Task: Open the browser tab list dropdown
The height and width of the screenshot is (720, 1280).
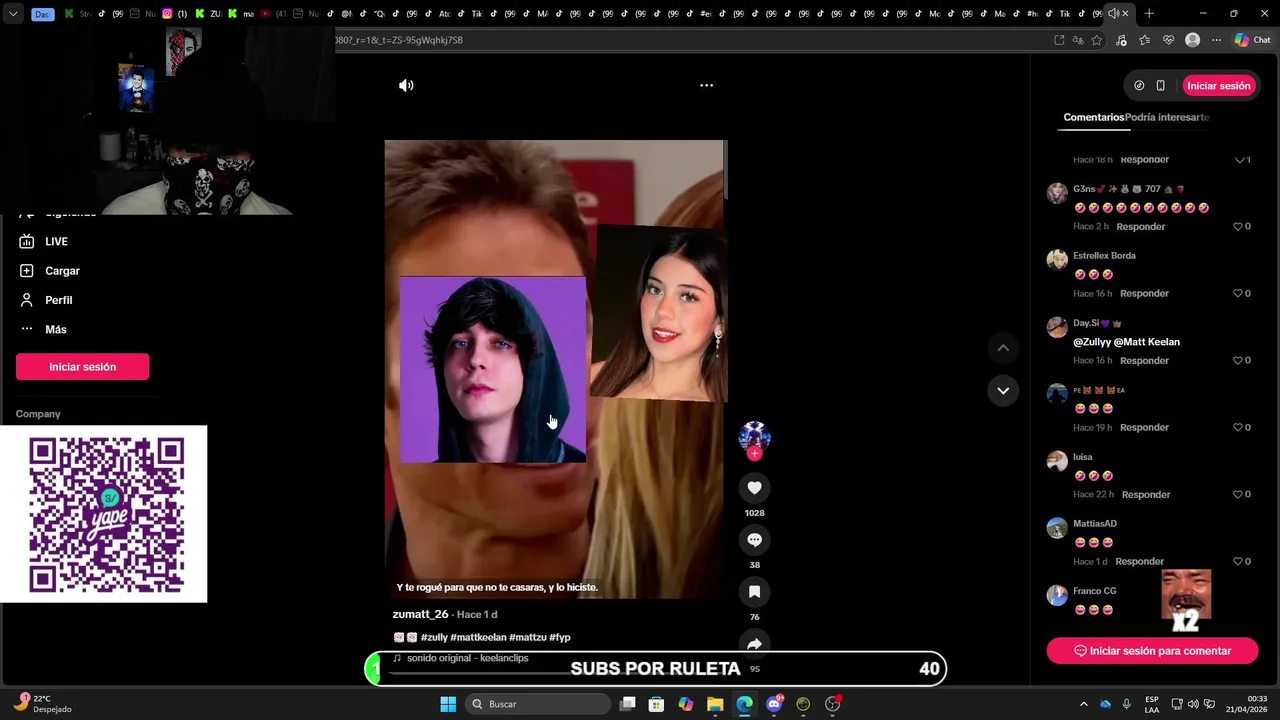Action: [x=13, y=14]
